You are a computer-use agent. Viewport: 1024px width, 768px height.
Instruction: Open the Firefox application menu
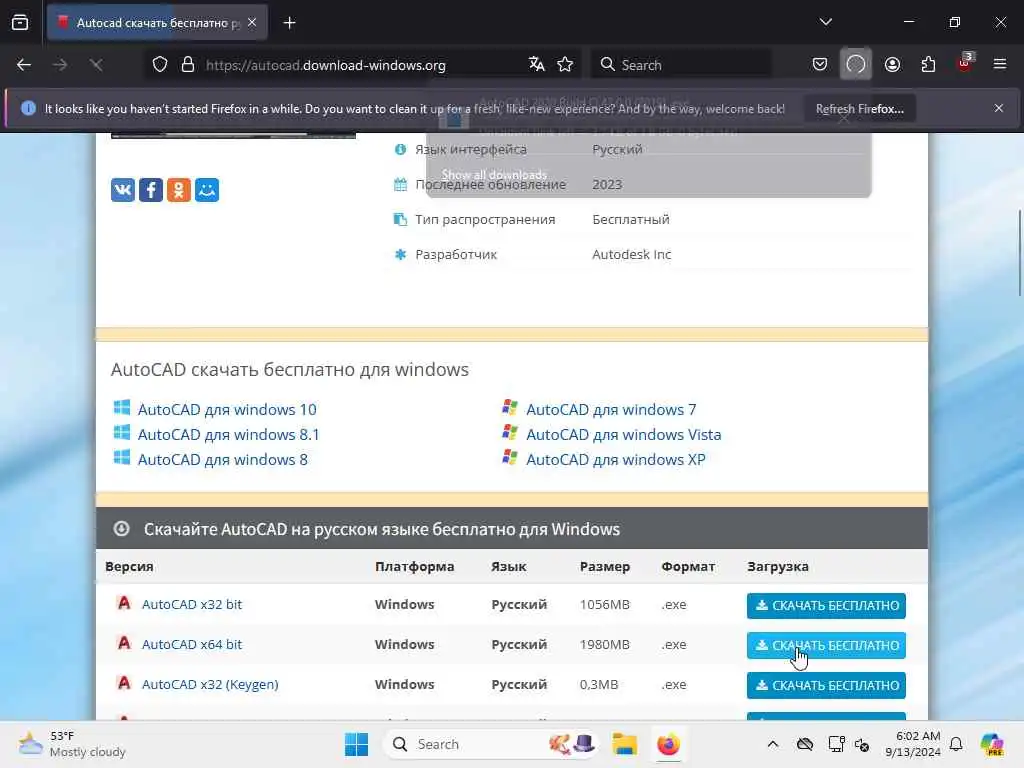click(1000, 64)
